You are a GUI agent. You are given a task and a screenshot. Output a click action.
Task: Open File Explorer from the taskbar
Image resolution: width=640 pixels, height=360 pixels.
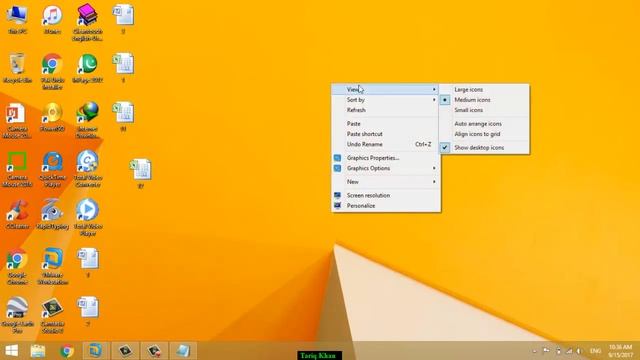[38, 351]
